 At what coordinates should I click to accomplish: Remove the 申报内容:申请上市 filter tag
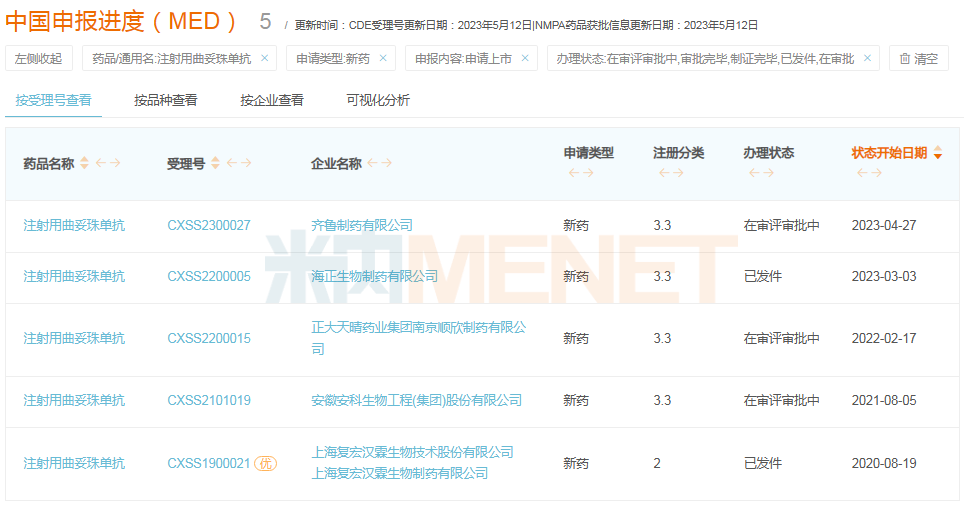(x=525, y=59)
